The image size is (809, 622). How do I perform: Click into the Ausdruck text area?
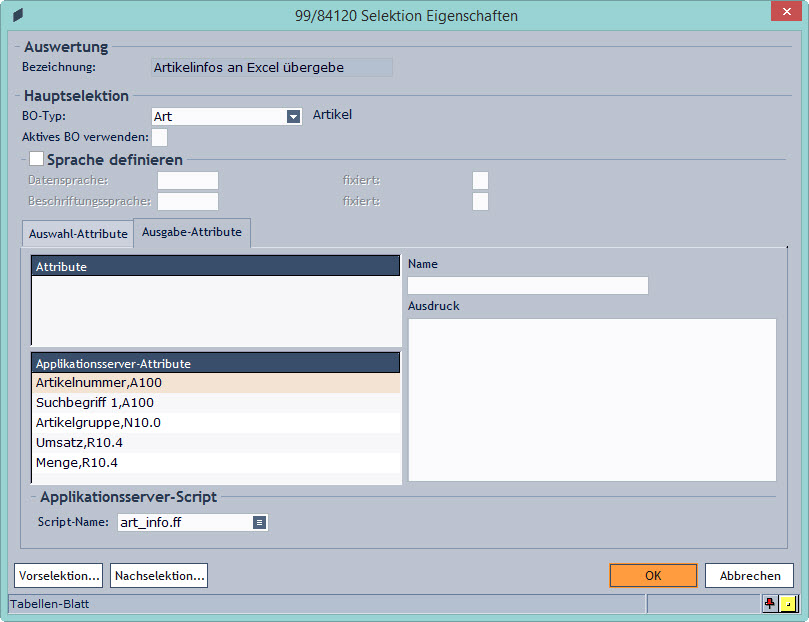(x=592, y=400)
